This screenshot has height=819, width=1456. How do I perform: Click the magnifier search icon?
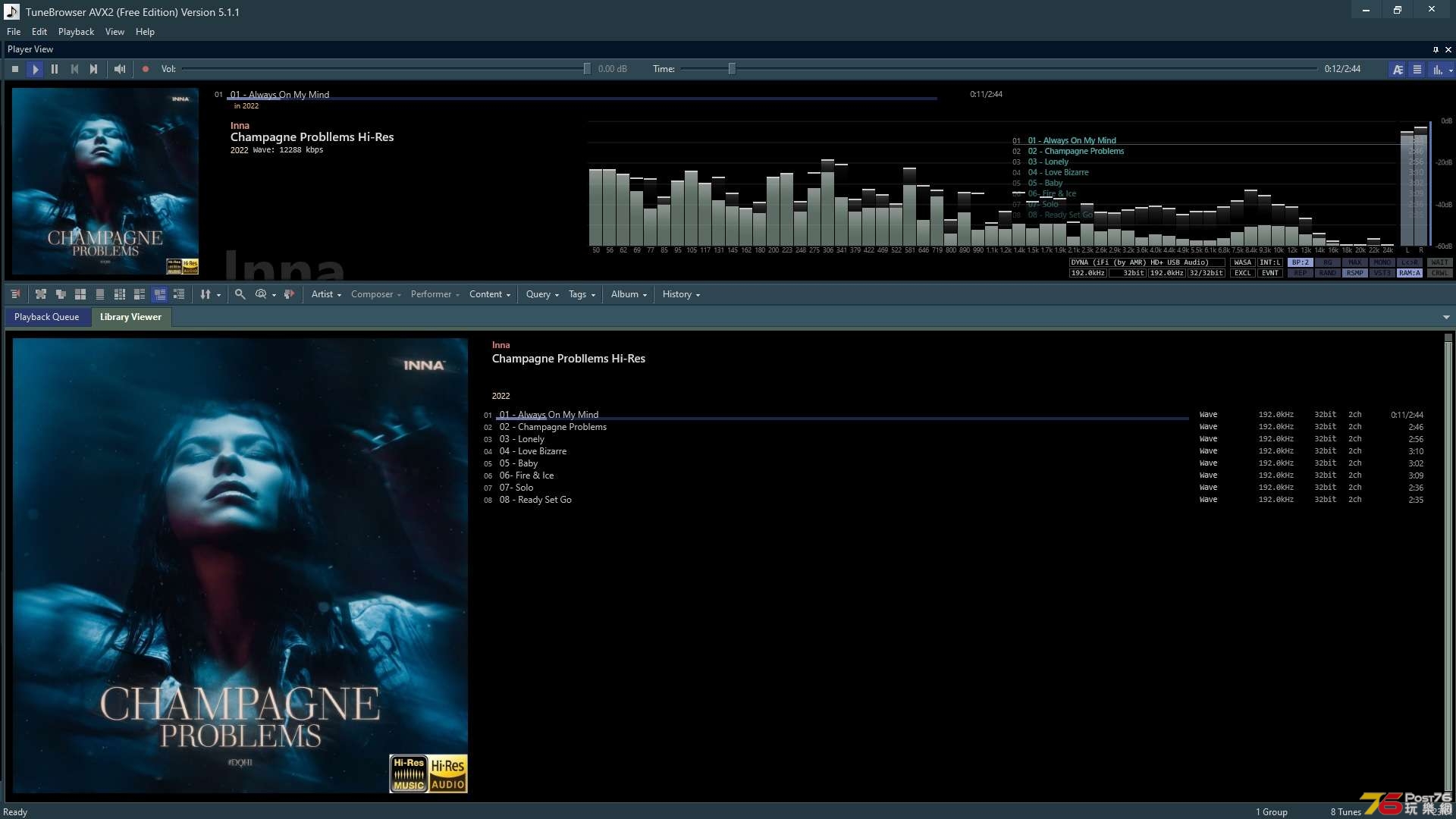pos(240,294)
